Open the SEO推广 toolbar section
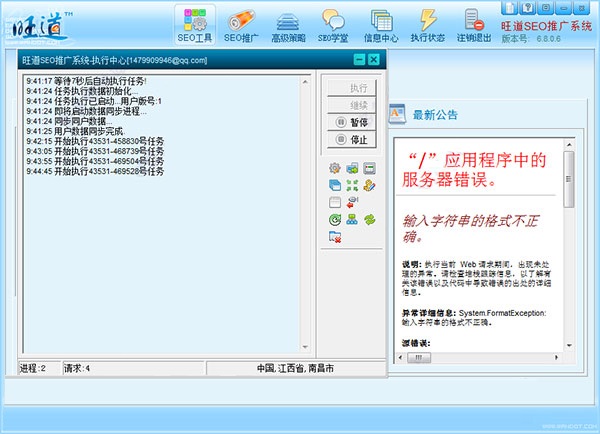 [x=241, y=25]
